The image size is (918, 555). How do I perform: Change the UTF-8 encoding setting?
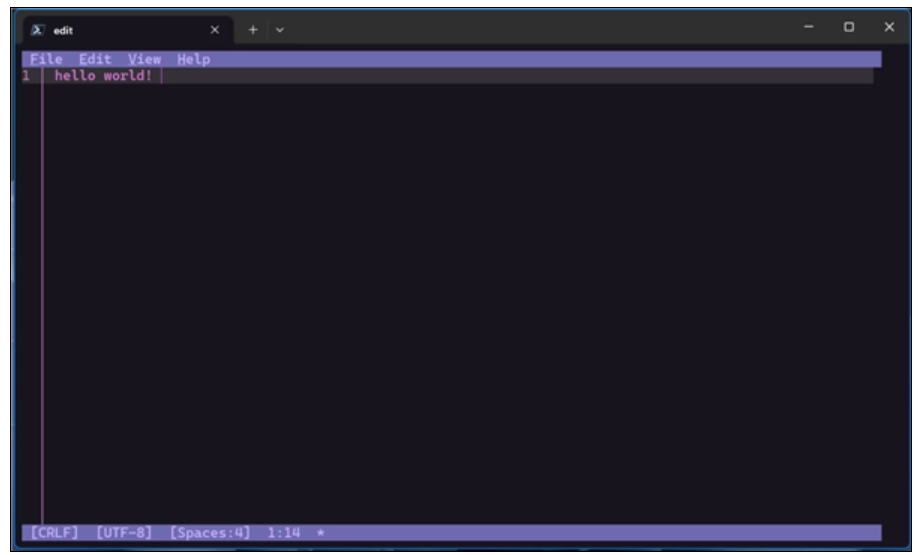124,533
